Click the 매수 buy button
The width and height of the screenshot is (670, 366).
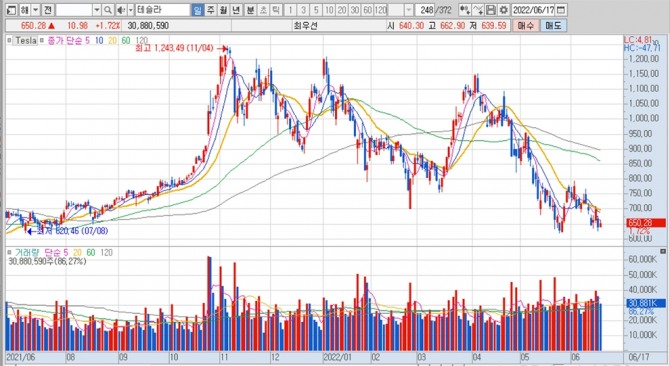pos(526,26)
